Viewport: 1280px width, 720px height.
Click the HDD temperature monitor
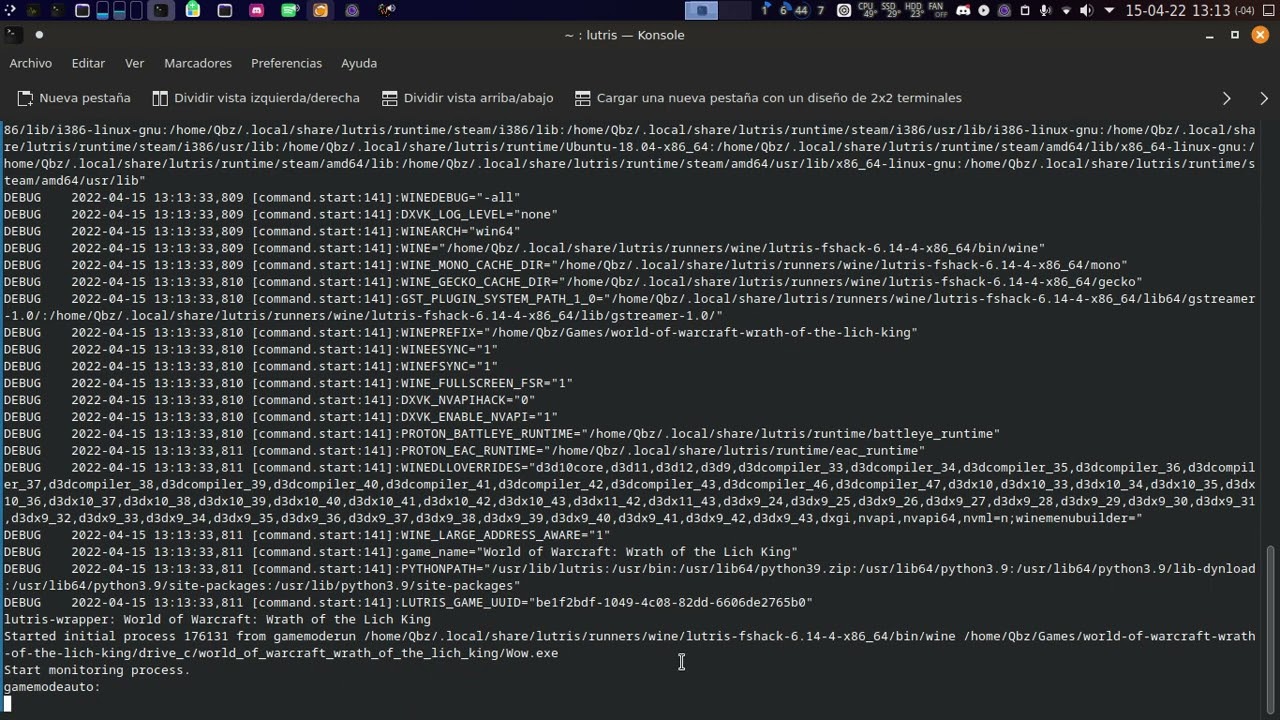[913, 10]
